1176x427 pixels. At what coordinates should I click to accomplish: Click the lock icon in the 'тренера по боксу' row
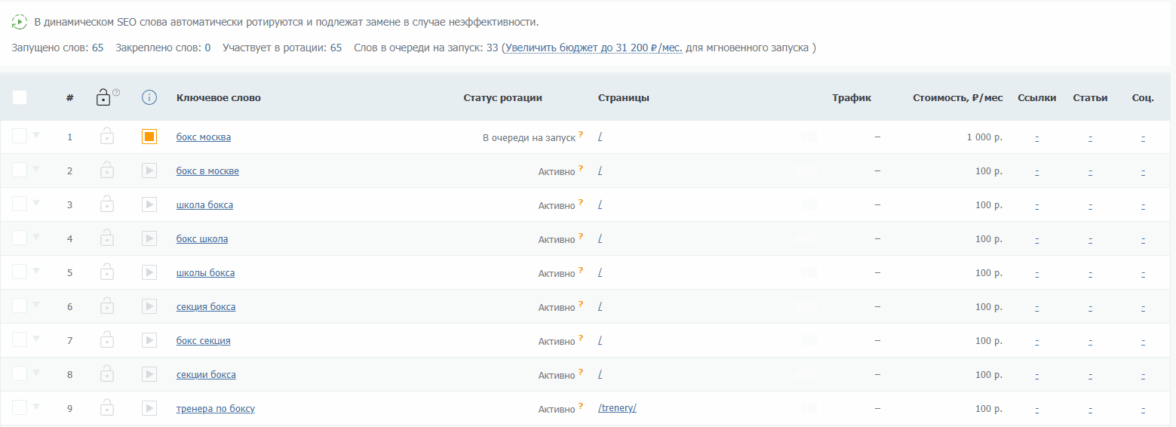tap(106, 408)
